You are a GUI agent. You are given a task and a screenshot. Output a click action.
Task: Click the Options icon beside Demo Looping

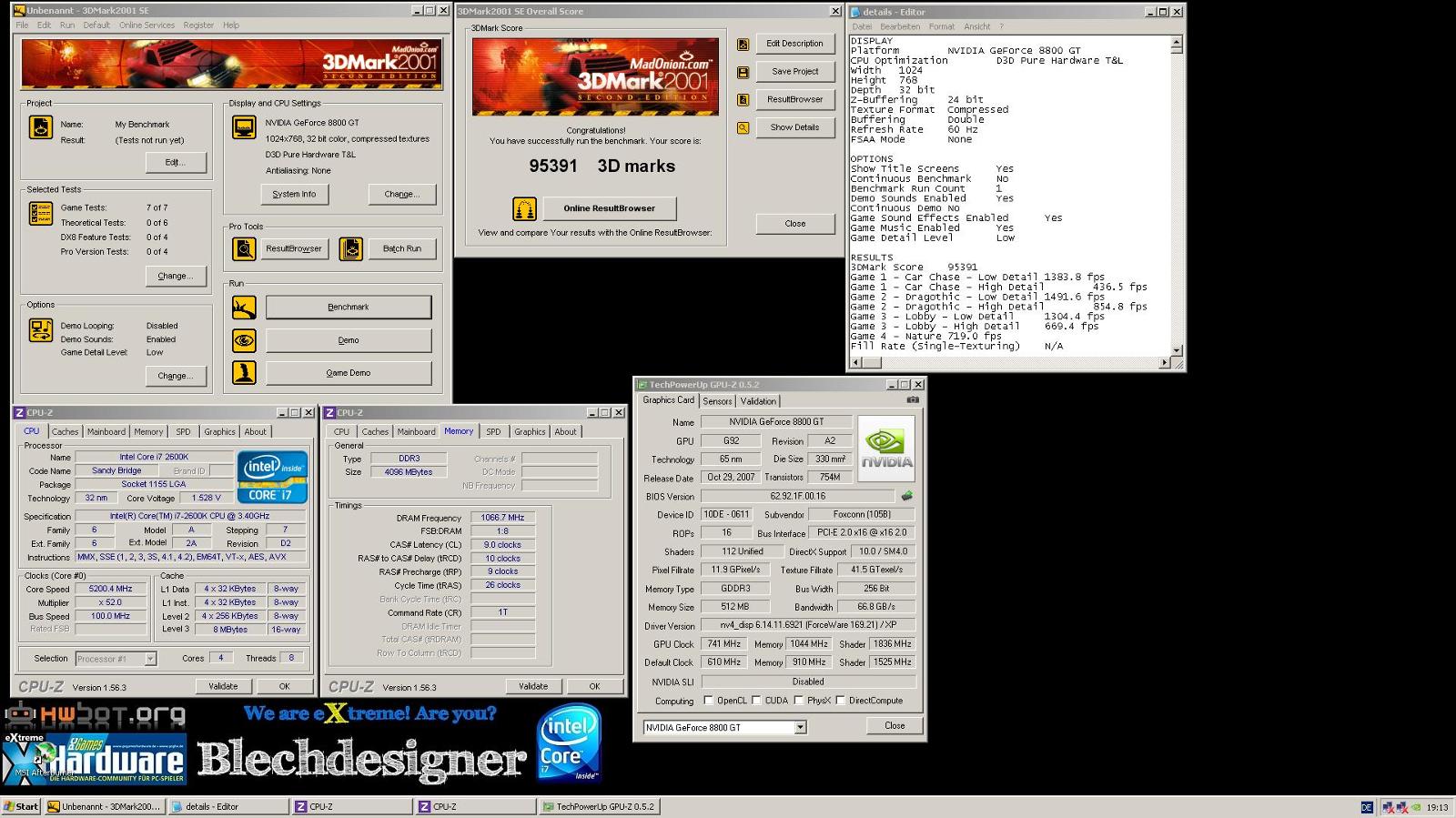[x=41, y=330]
